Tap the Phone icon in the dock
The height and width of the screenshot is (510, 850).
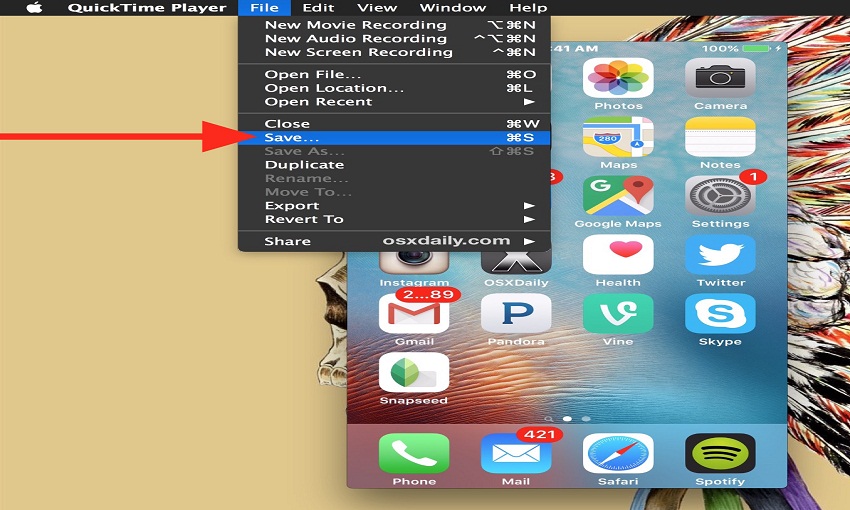coord(414,454)
